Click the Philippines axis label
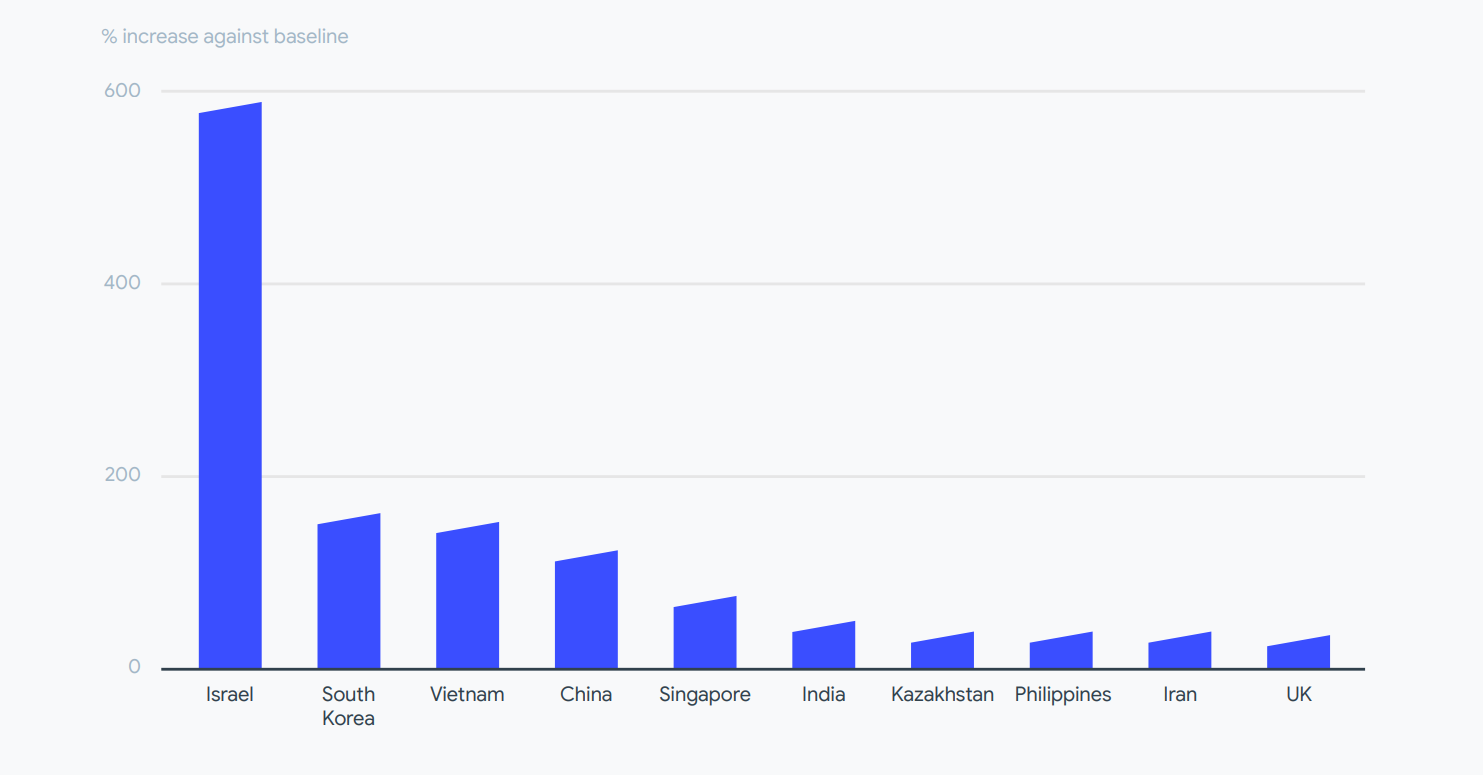This screenshot has height=775, width=1483. pos(1062,694)
